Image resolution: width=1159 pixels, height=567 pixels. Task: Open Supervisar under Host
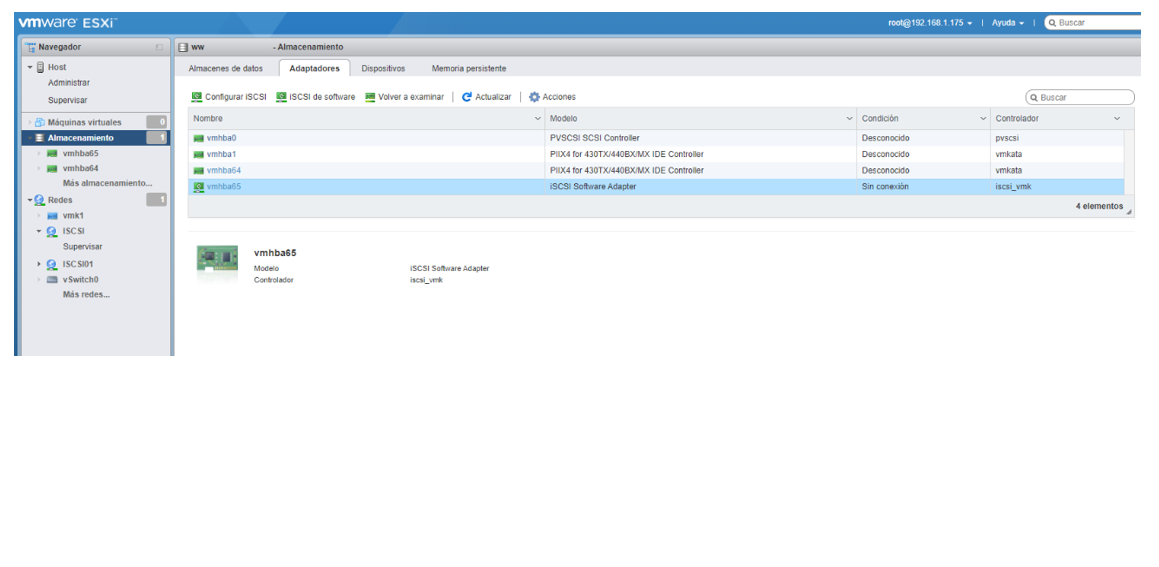[x=68, y=100]
